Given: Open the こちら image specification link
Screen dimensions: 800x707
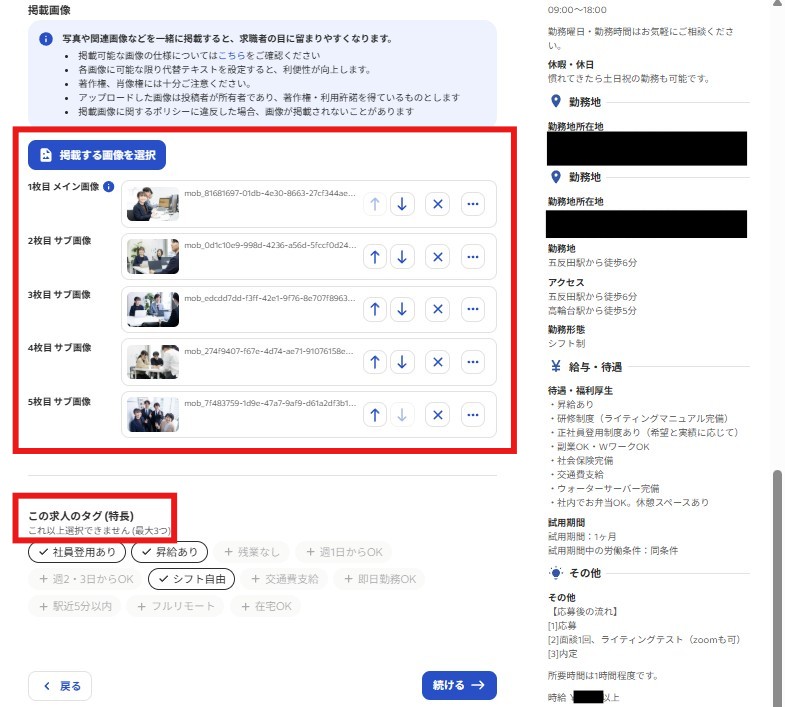Looking at the screenshot, I should 232,56.
